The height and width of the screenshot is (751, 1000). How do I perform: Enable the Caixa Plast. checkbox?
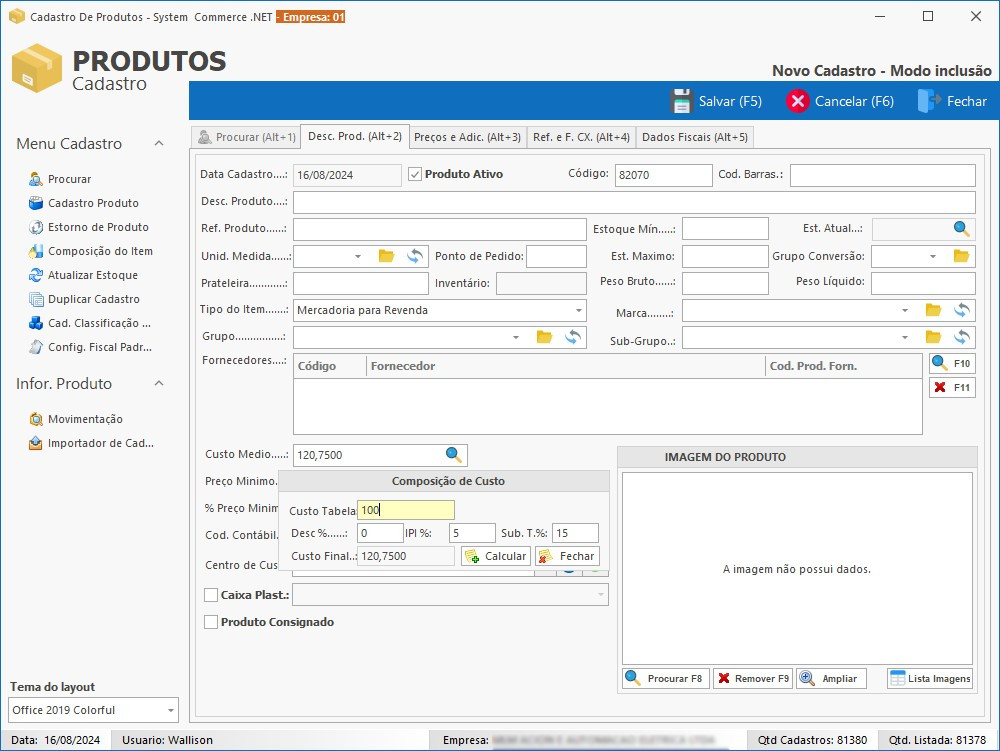[211, 595]
